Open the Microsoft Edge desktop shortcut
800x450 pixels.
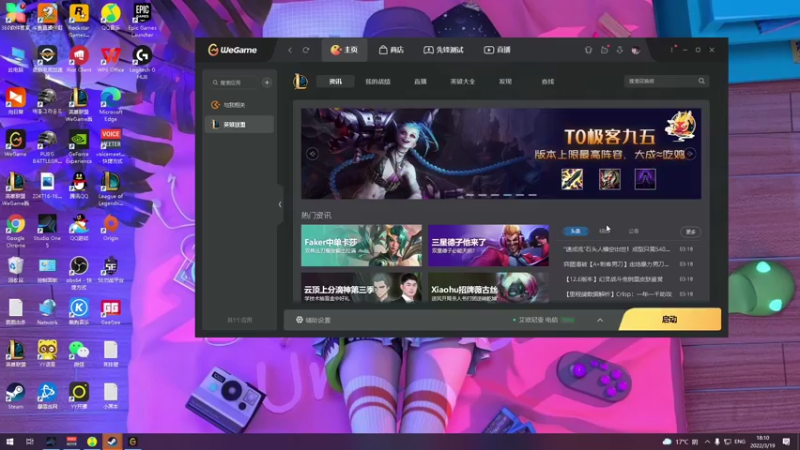(110, 105)
